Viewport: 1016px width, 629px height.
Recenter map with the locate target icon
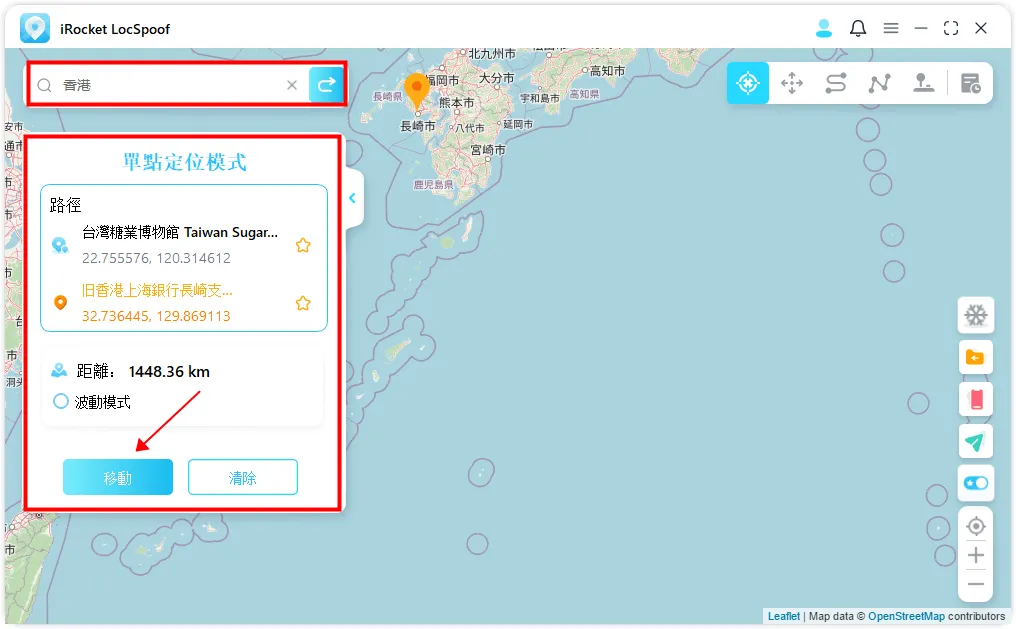click(975, 526)
